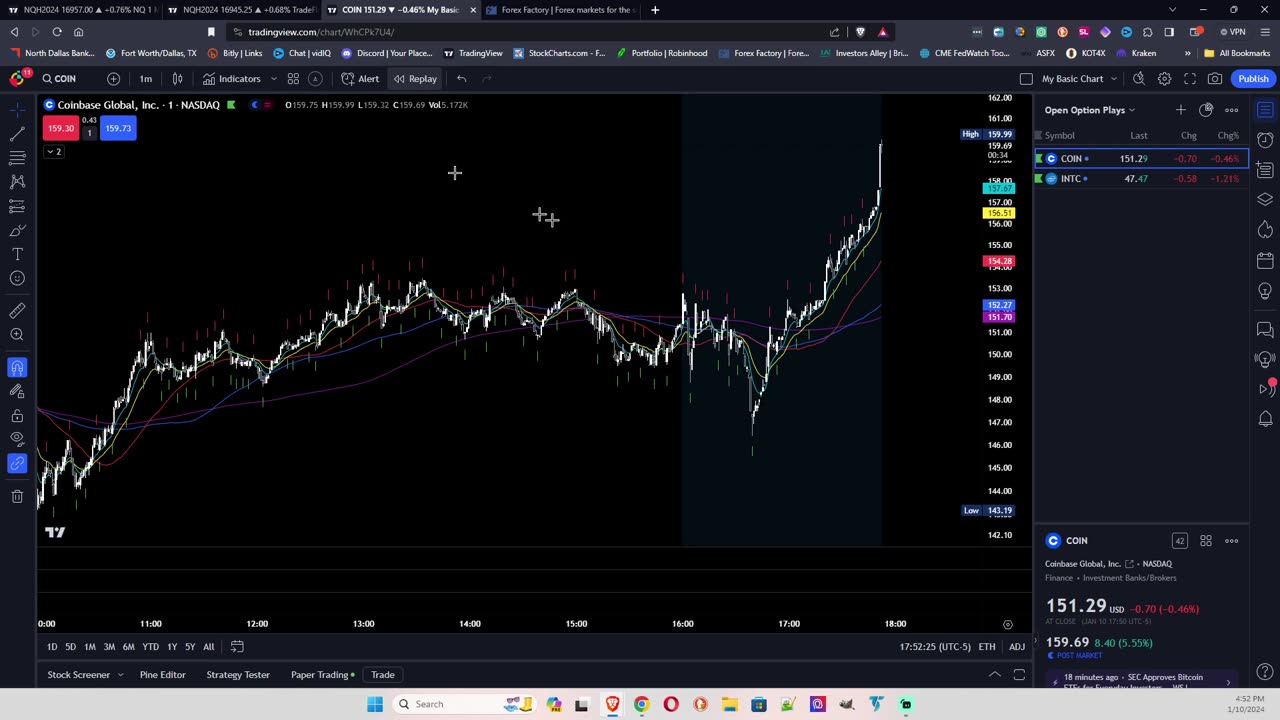The height and width of the screenshot is (720, 1280).
Task: Select the INTC watchlist row
Action: 1142,178
